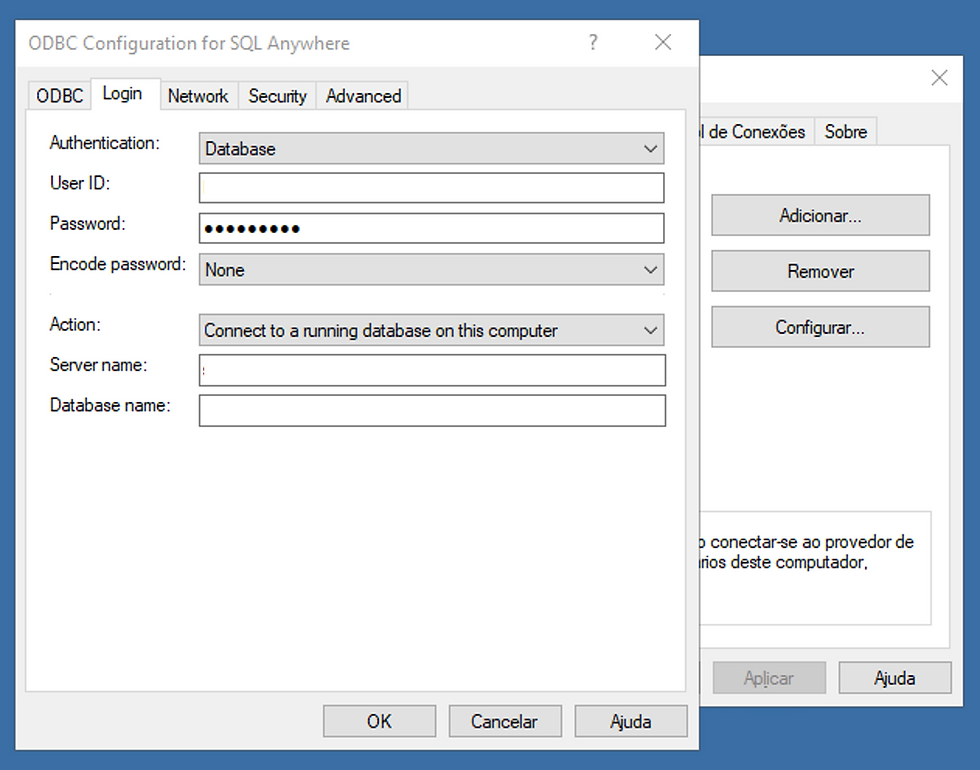This screenshot has height=770, width=980.
Task: Click the User ID input field
Action: point(431,188)
